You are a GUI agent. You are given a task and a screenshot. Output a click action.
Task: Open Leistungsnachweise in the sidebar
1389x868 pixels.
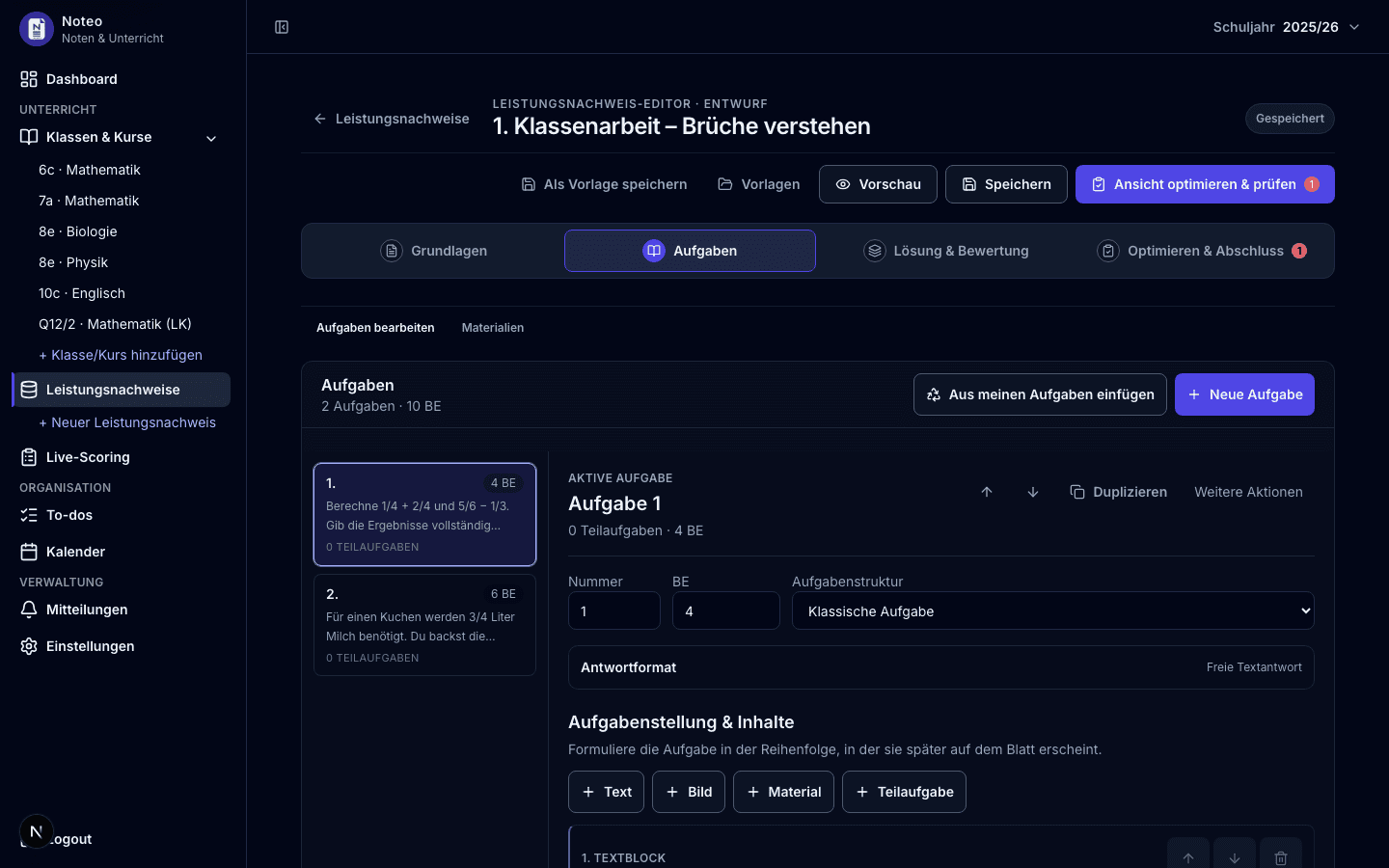[x=121, y=390]
